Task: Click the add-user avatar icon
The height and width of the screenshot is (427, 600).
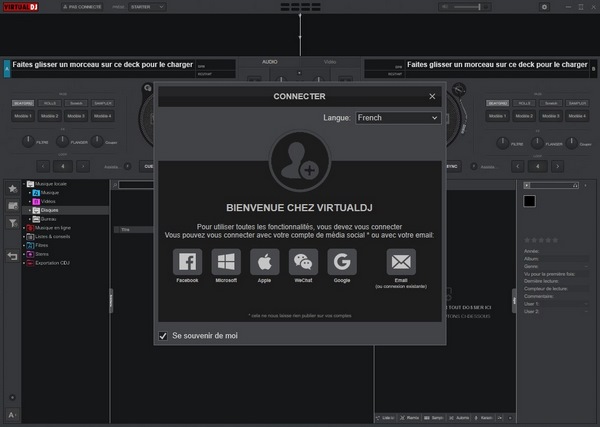Action: point(300,161)
